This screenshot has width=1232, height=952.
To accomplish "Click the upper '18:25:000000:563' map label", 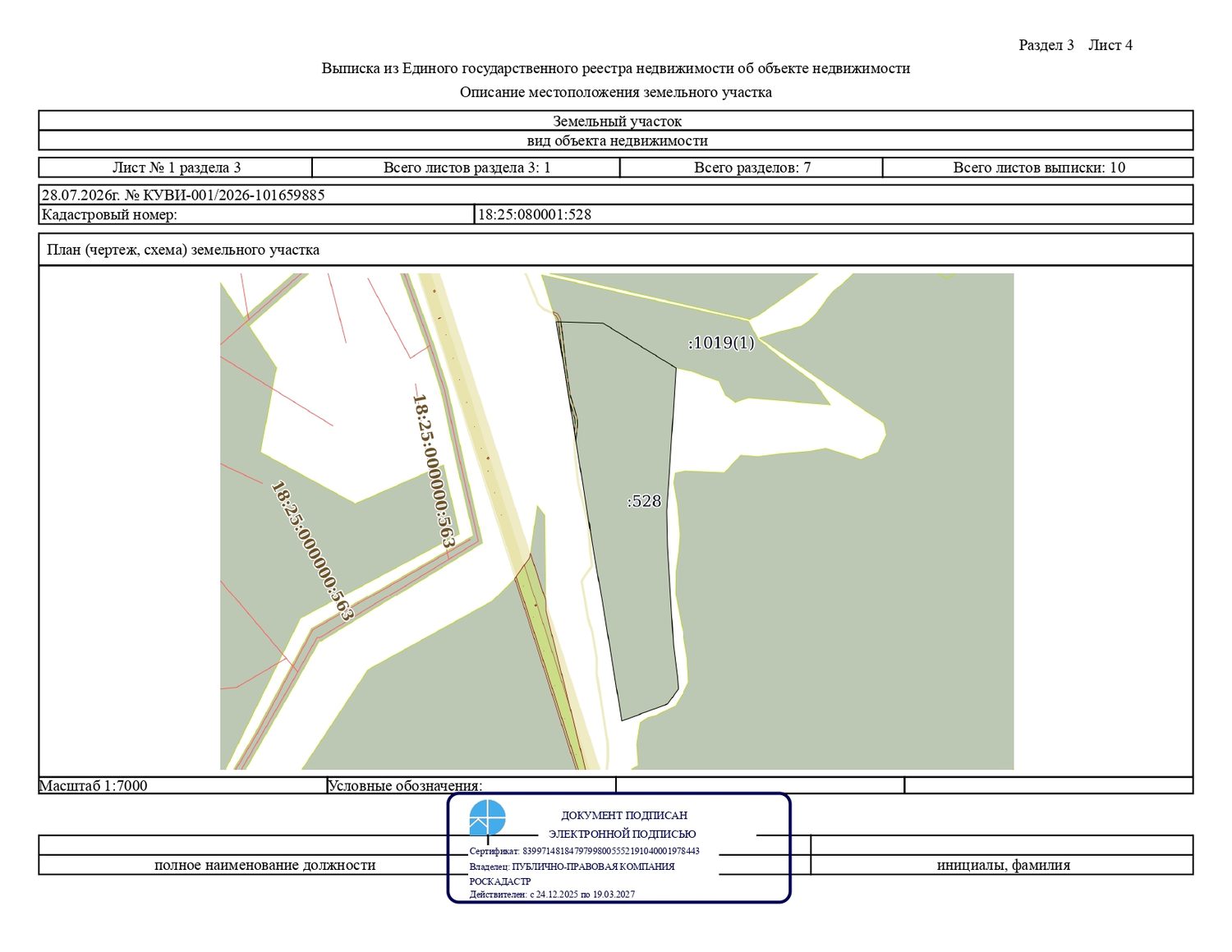I will tap(433, 471).
